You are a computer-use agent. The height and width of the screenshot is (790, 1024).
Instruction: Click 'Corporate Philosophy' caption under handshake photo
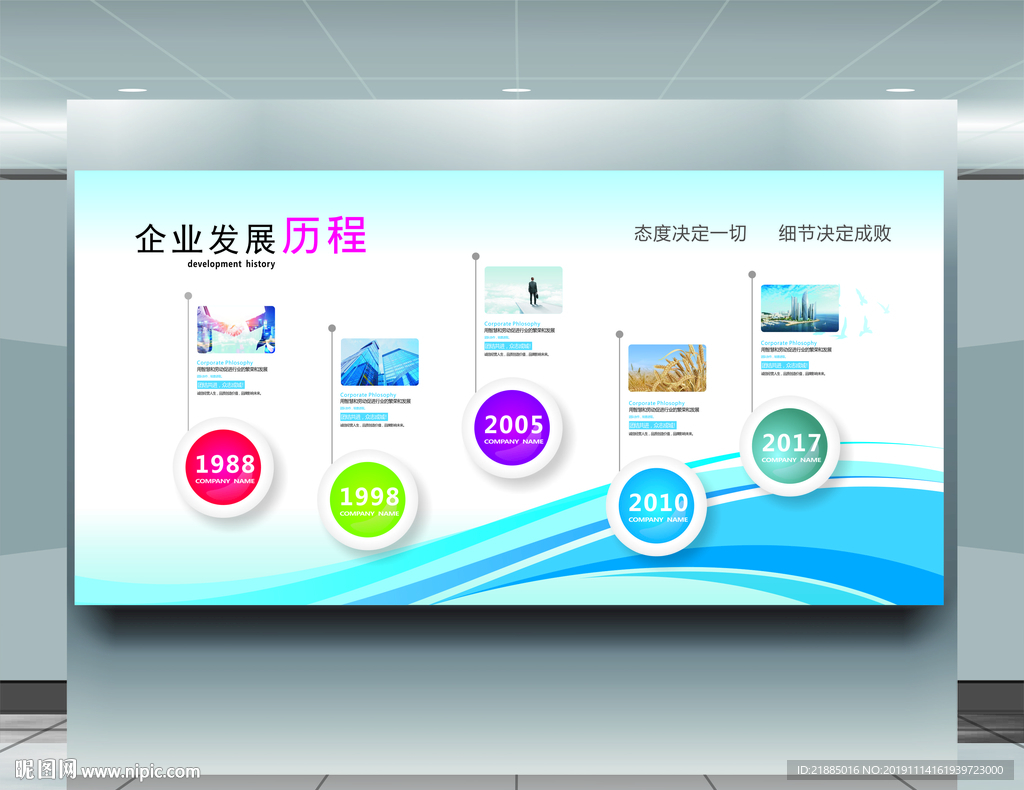[225, 362]
